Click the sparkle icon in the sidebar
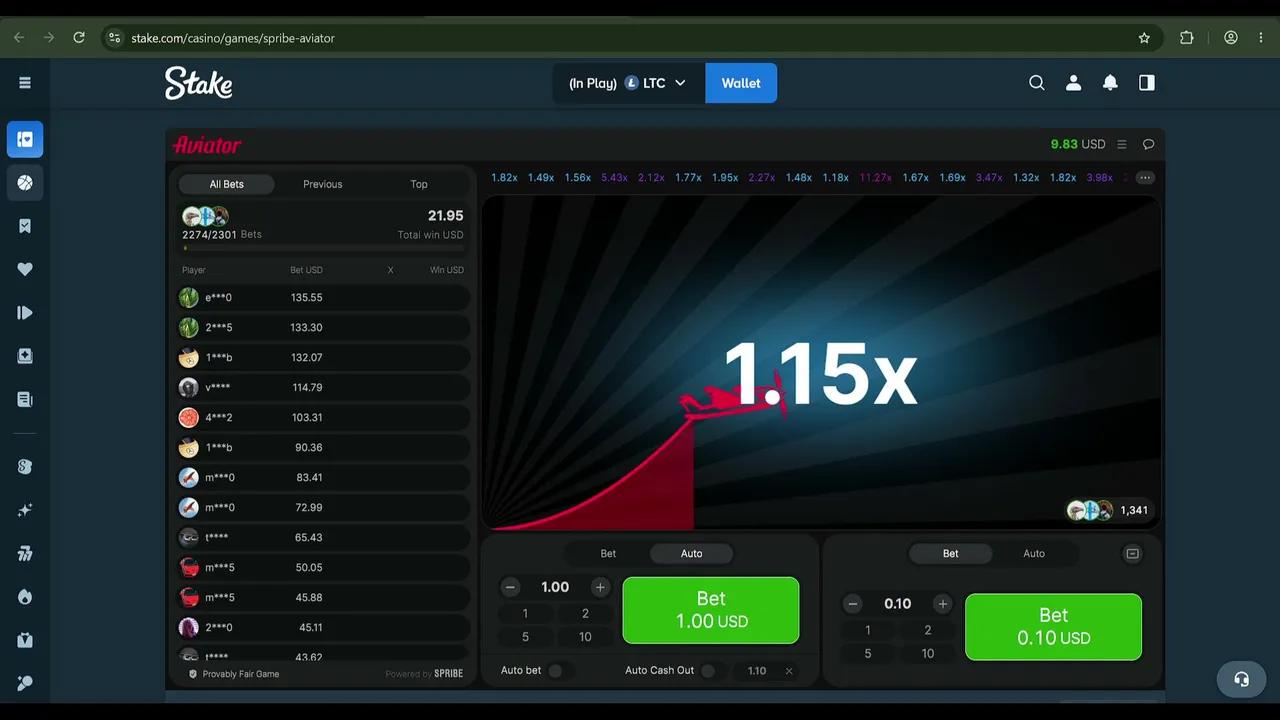Screen dimensions: 1280x720 coord(25,510)
